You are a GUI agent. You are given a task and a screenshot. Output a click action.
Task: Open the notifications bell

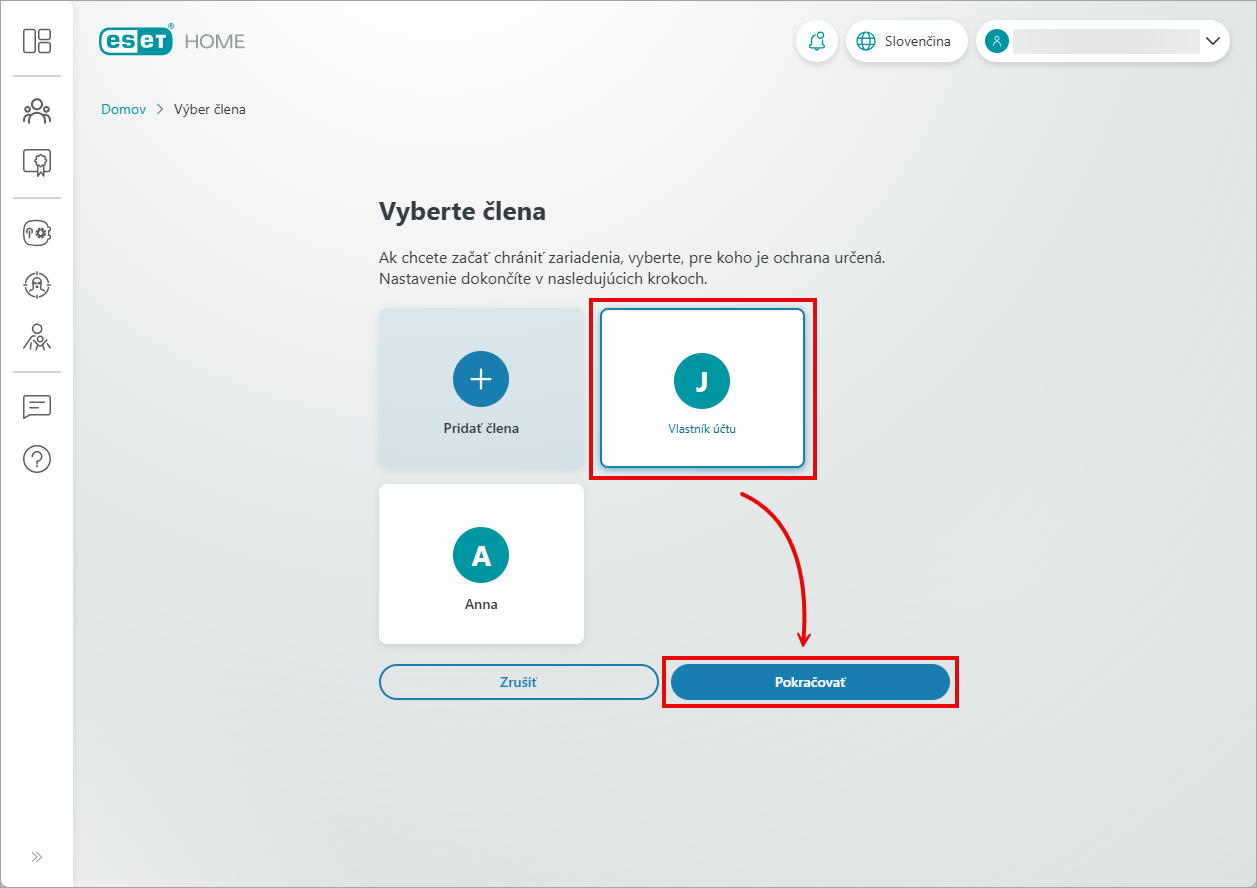(x=817, y=41)
